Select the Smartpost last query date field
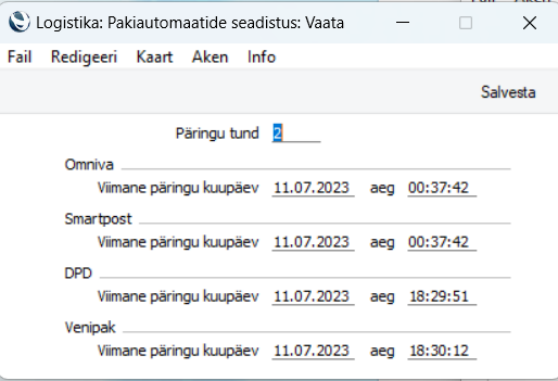Screen dimensions: 558x381 point(313,242)
